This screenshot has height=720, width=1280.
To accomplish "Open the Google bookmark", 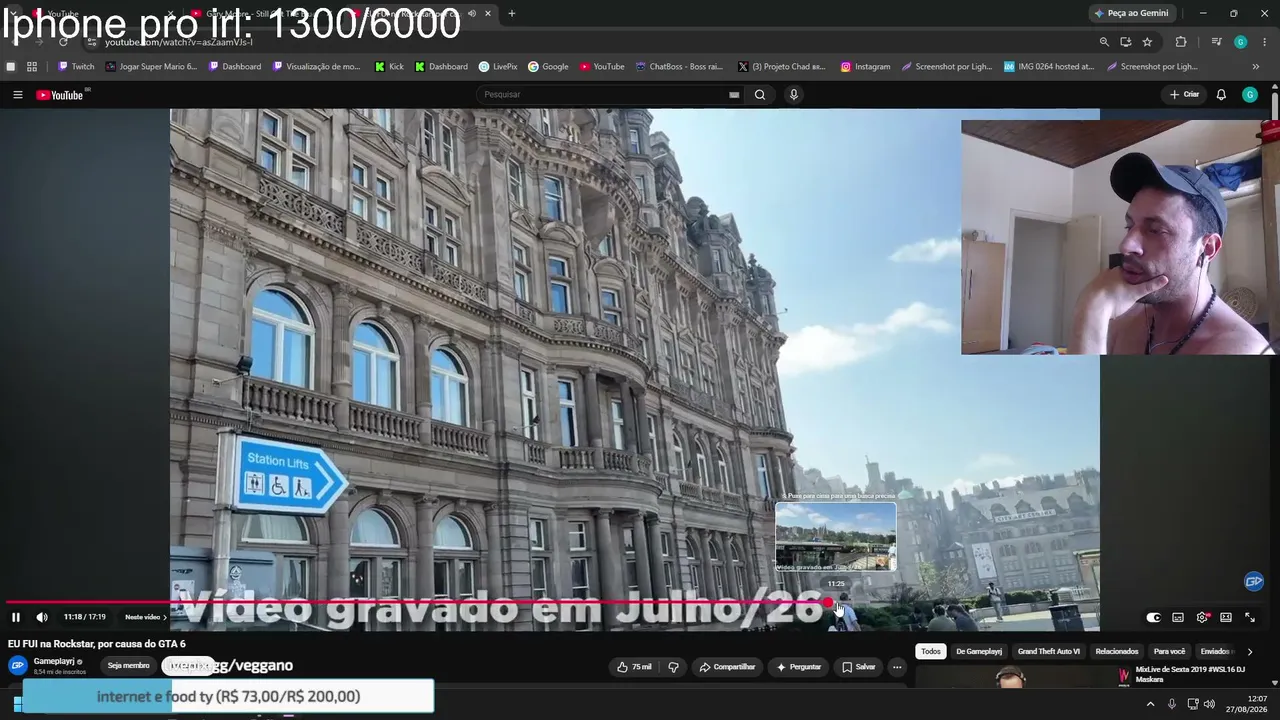I will [x=548, y=67].
